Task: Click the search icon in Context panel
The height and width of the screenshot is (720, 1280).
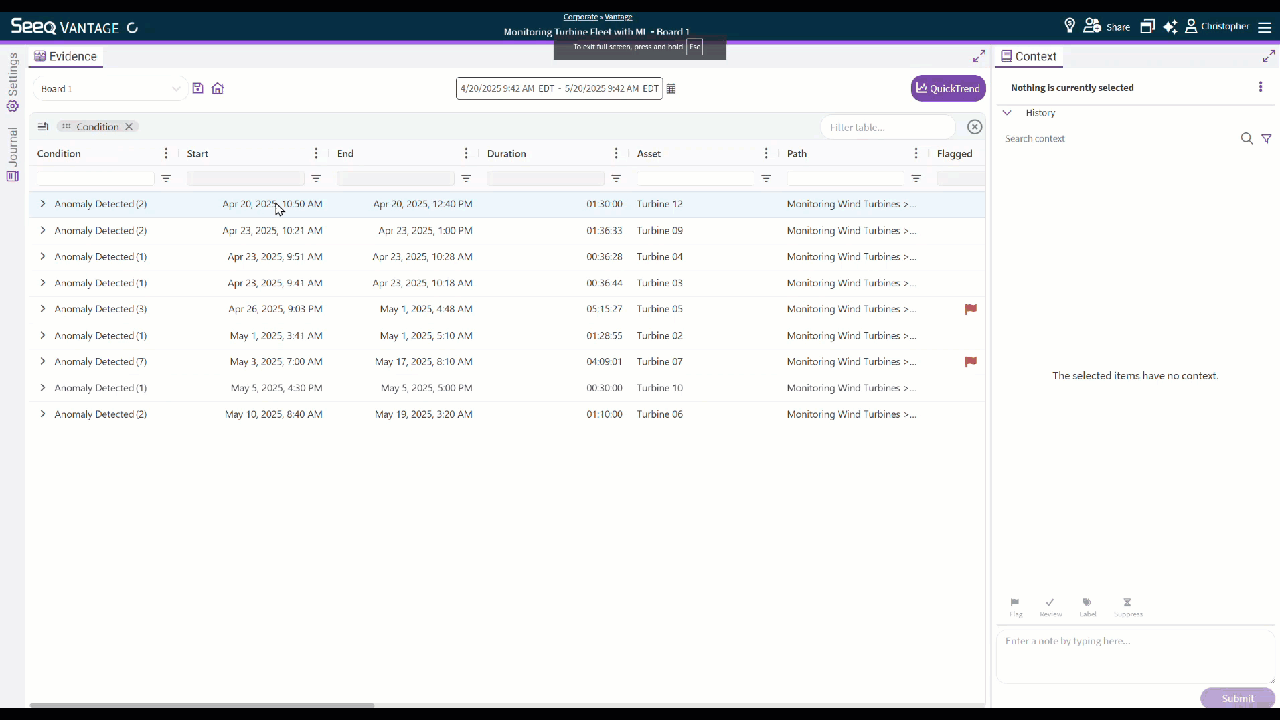Action: 1247,139
